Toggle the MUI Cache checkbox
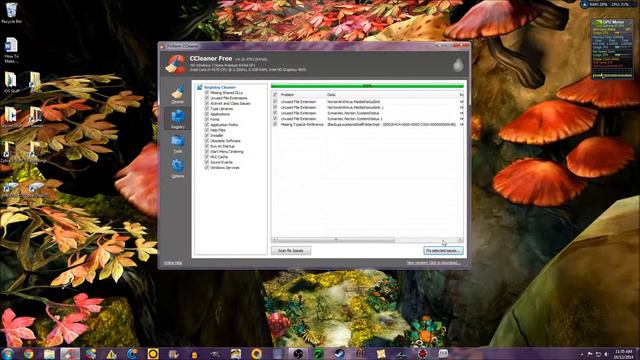The width and height of the screenshot is (640, 360). click(x=207, y=157)
